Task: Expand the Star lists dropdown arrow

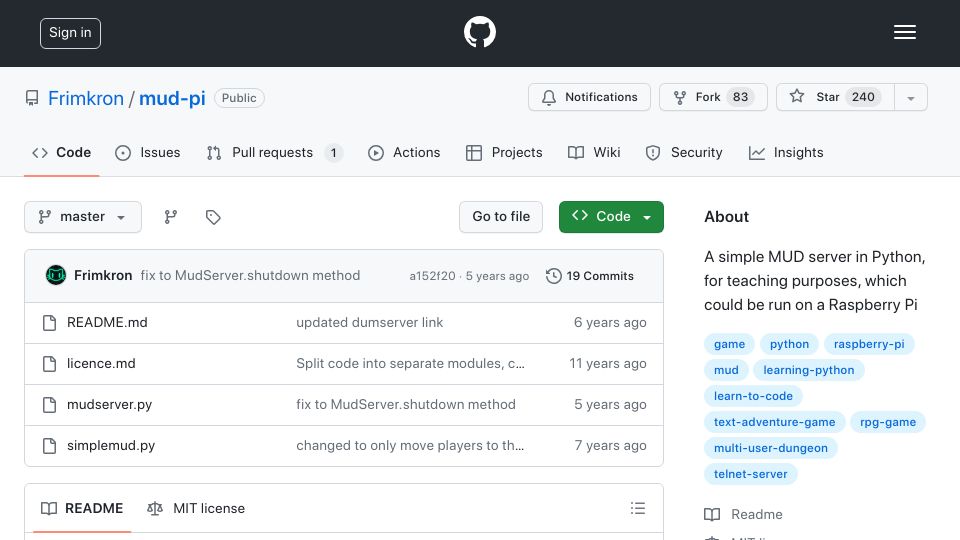Action: click(911, 97)
